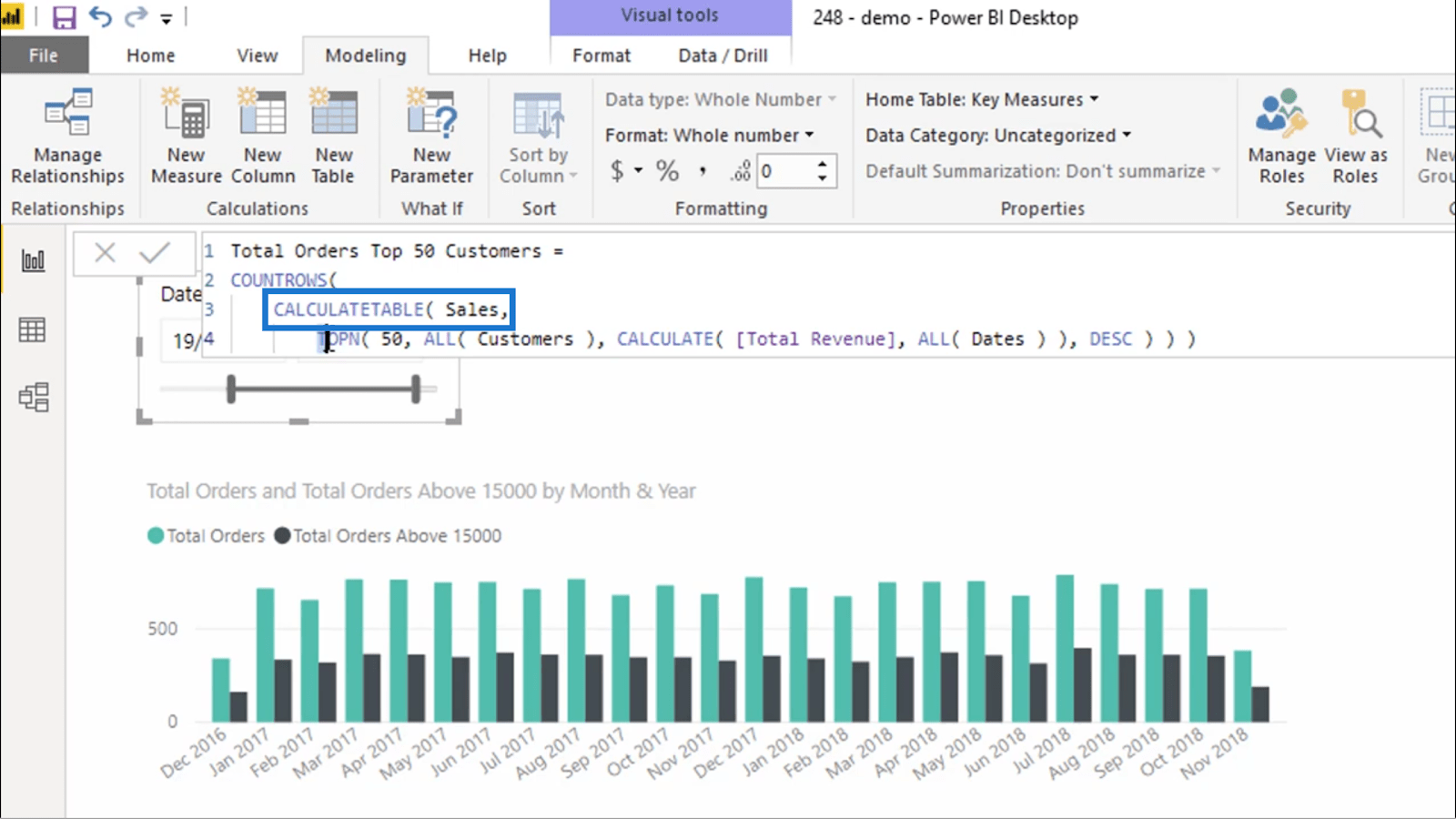1456x819 pixels.
Task: Select Nov 2018 dark Above 15000 bar
Action: (1260, 704)
